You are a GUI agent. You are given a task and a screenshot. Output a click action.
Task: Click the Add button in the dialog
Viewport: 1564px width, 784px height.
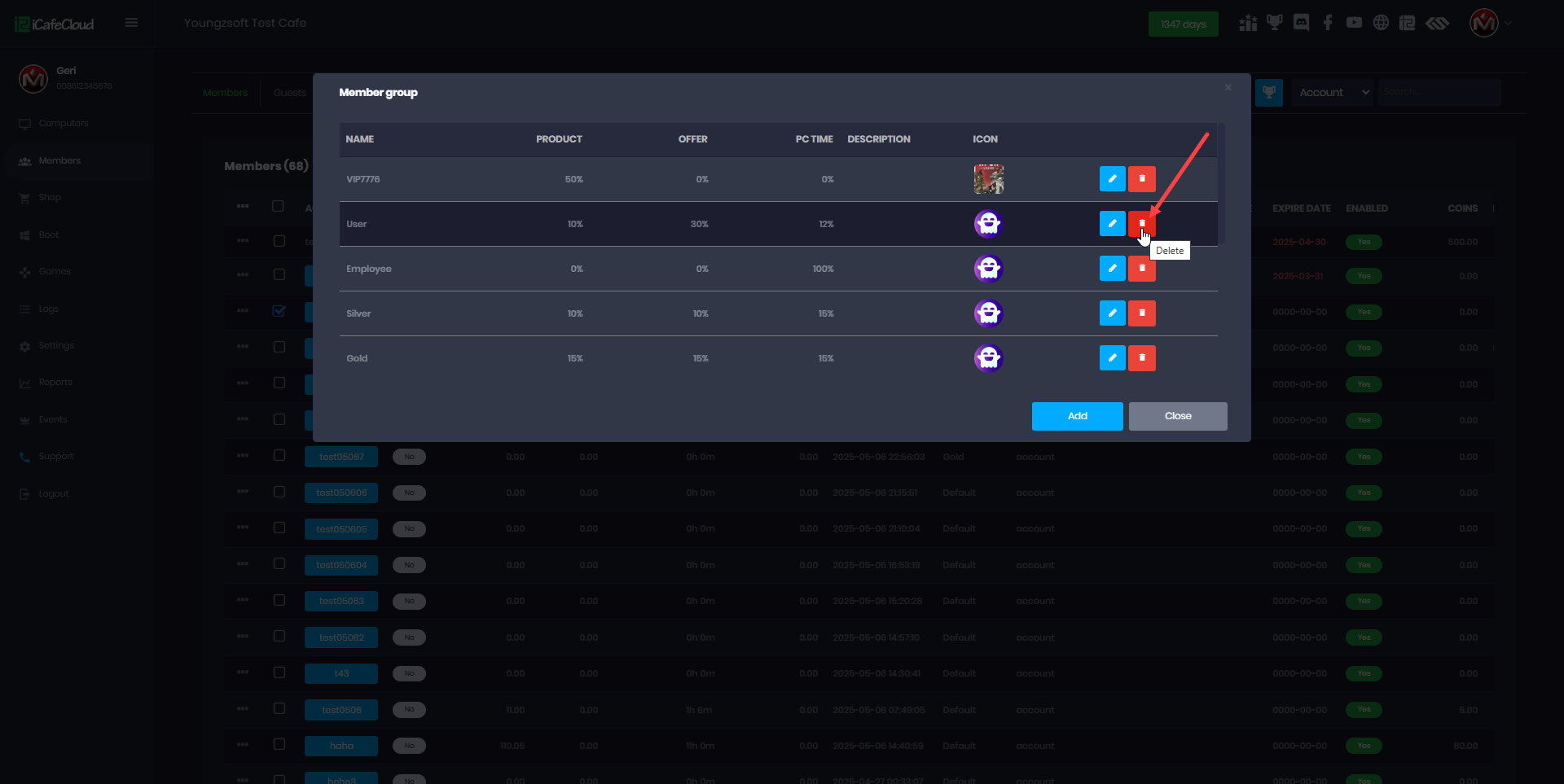tap(1077, 416)
